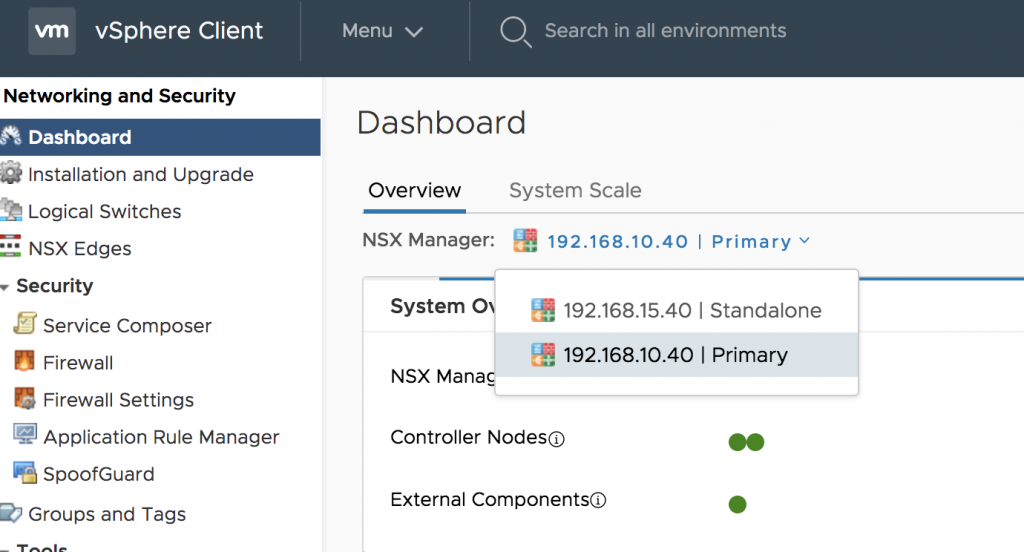The image size is (1024, 552).
Task: Click the Dashboard gauge icon in sidebar
Action: (x=11, y=137)
